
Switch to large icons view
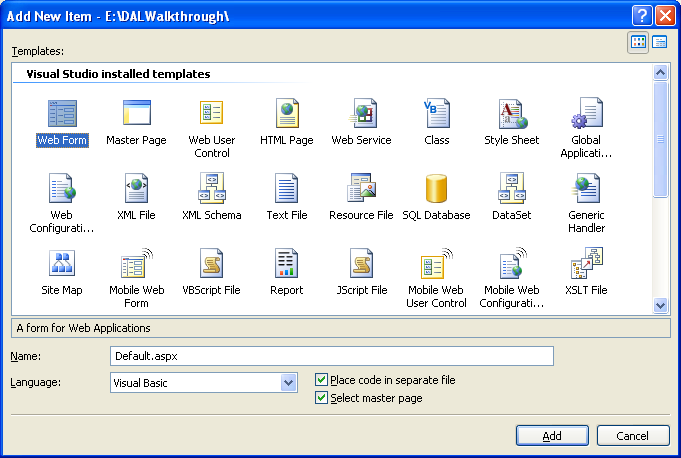click(x=638, y=43)
